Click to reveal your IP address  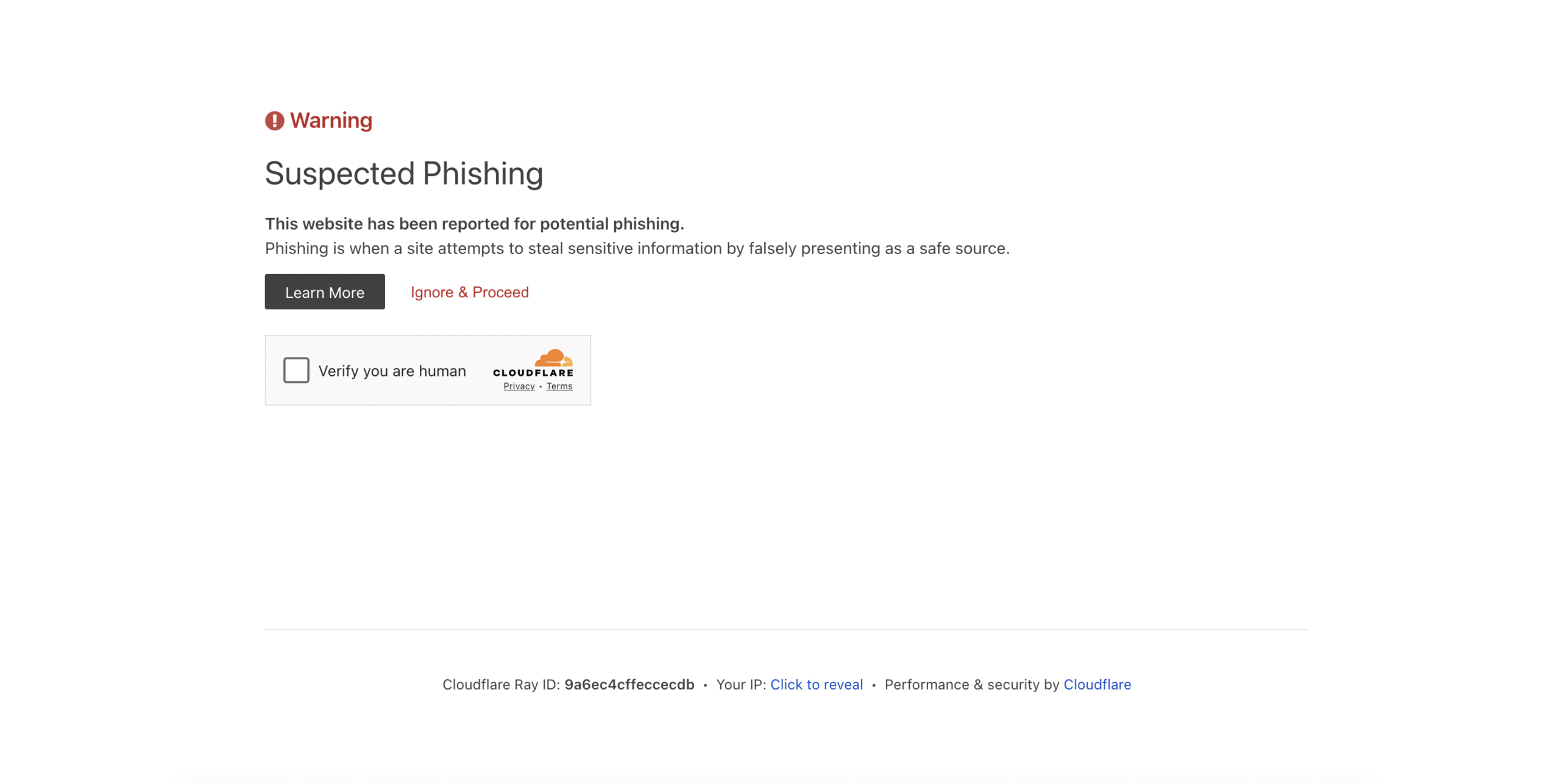coord(816,684)
